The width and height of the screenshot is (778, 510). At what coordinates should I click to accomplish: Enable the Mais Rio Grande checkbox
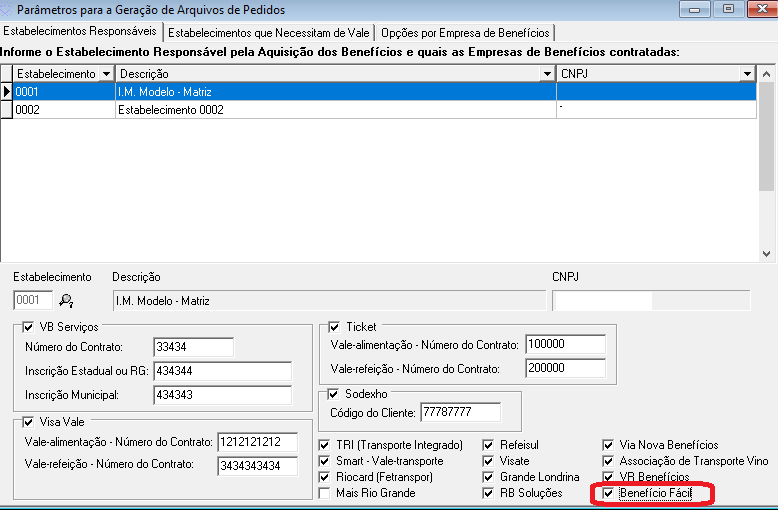(x=325, y=493)
